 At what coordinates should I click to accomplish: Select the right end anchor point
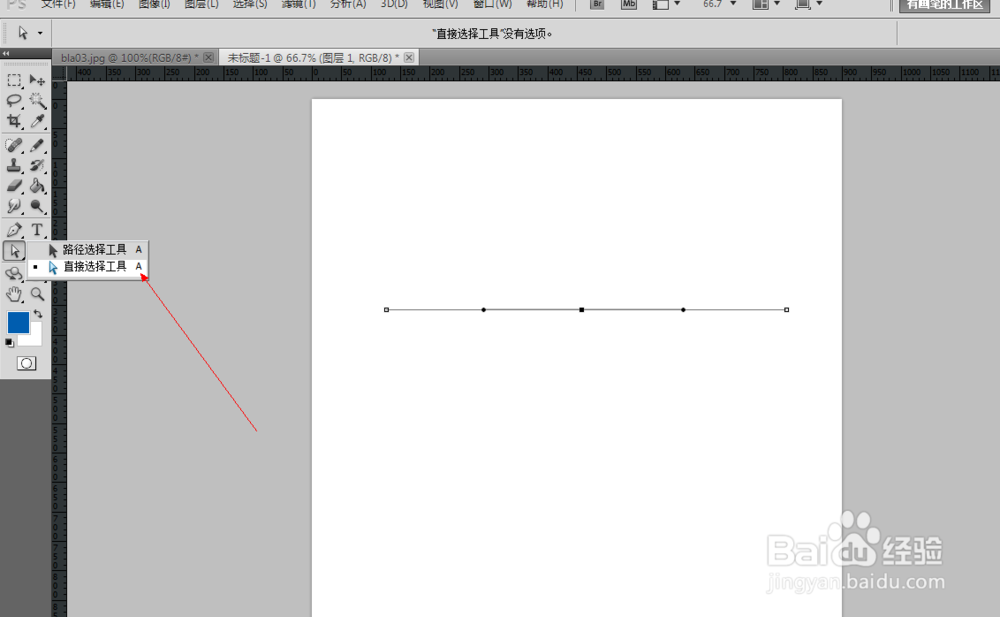click(786, 309)
